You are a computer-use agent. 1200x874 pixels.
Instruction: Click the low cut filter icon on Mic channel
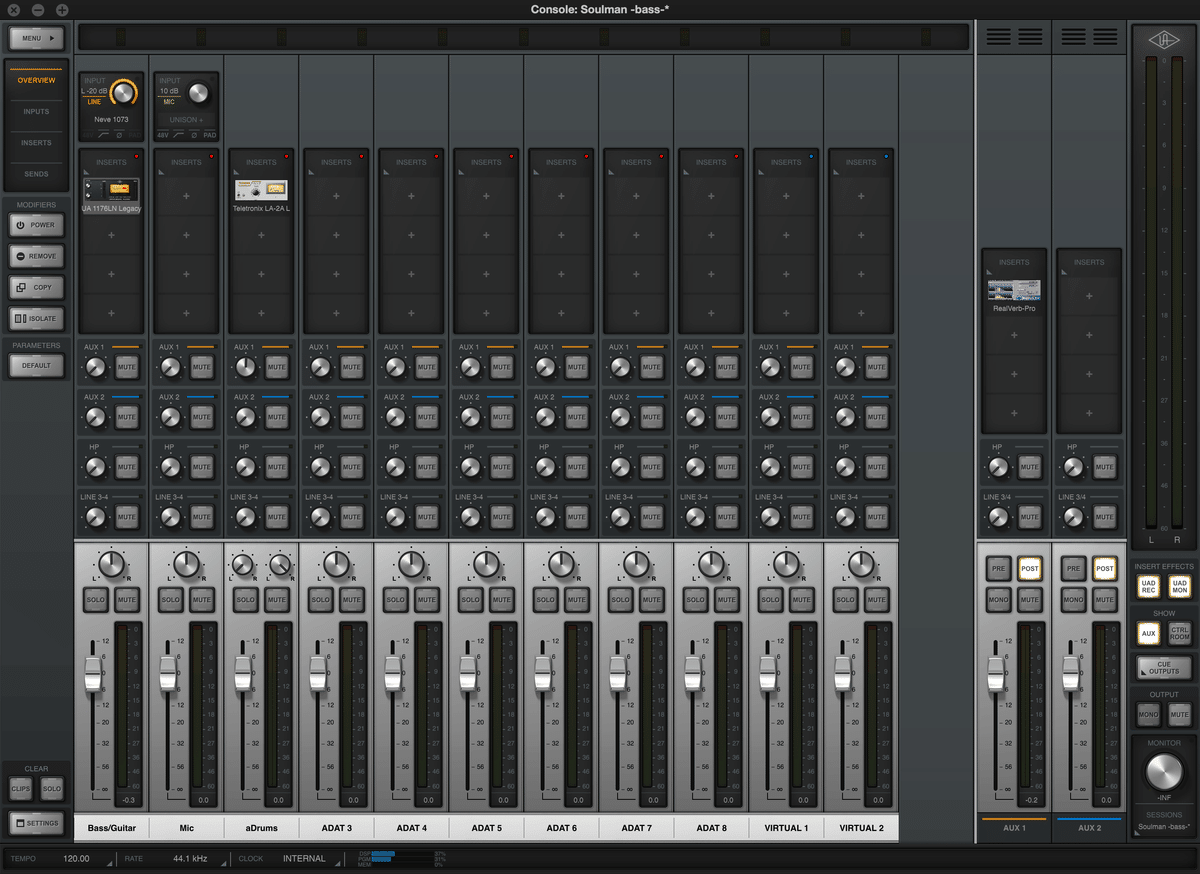click(x=178, y=135)
